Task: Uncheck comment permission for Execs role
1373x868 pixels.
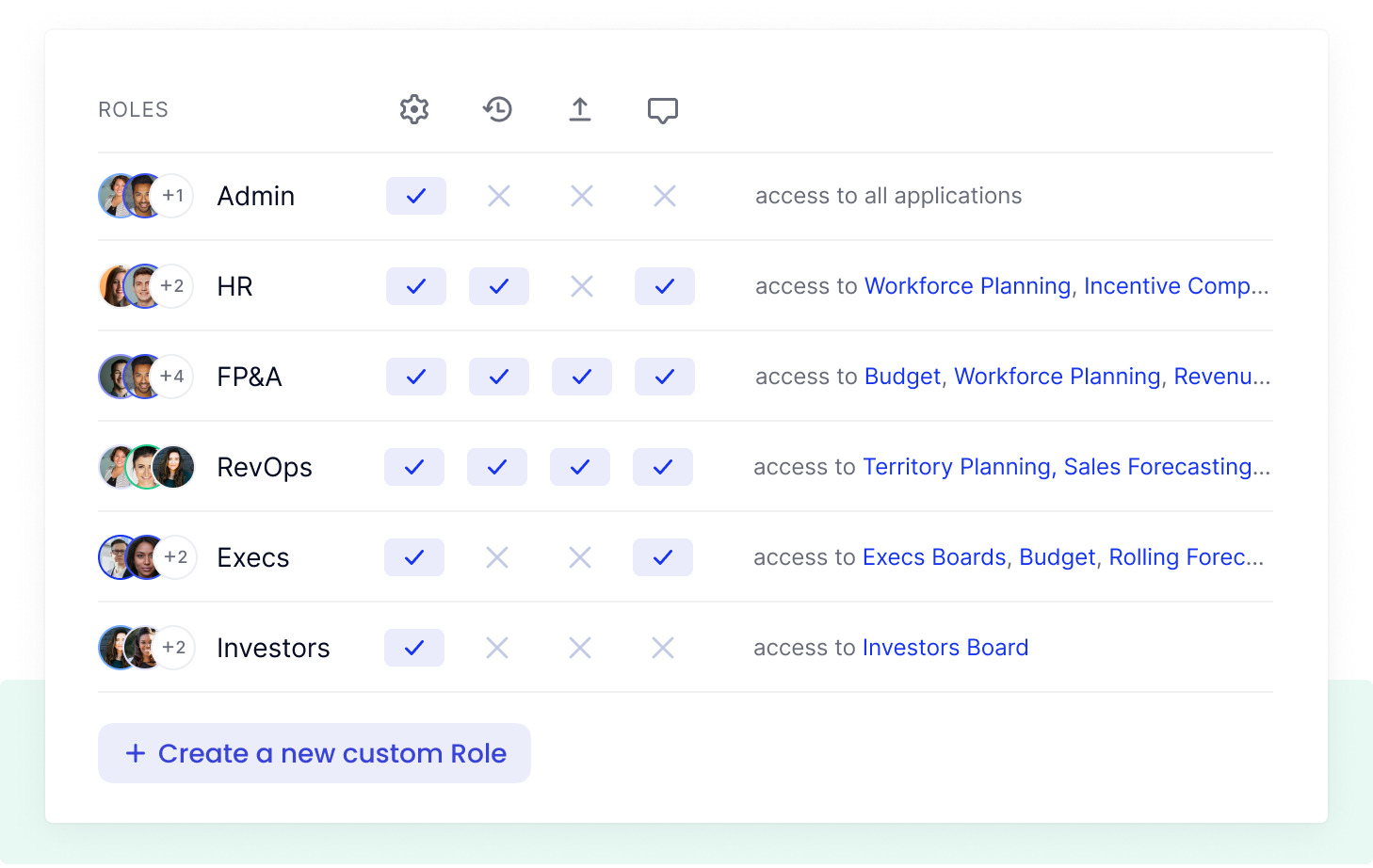Action: [663, 557]
